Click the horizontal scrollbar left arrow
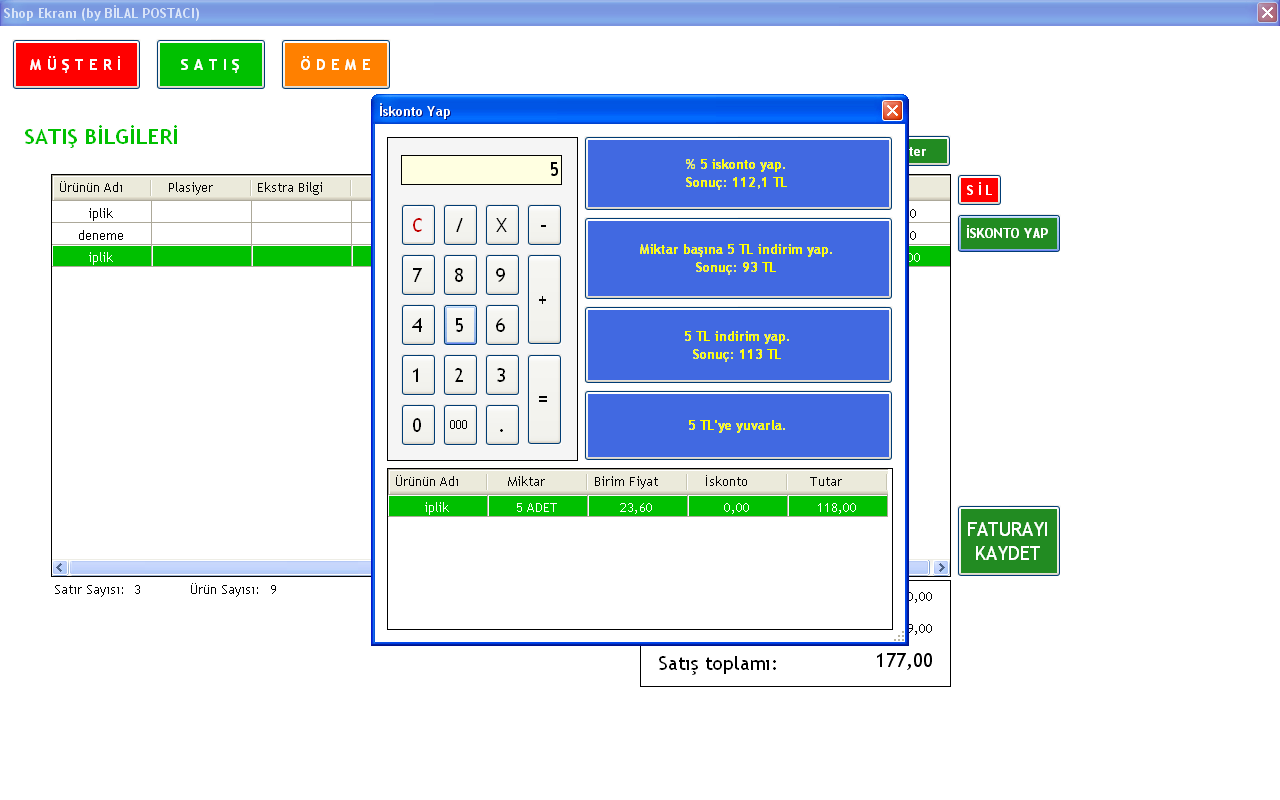Image resolution: width=1280 pixels, height=800 pixels. [60, 568]
